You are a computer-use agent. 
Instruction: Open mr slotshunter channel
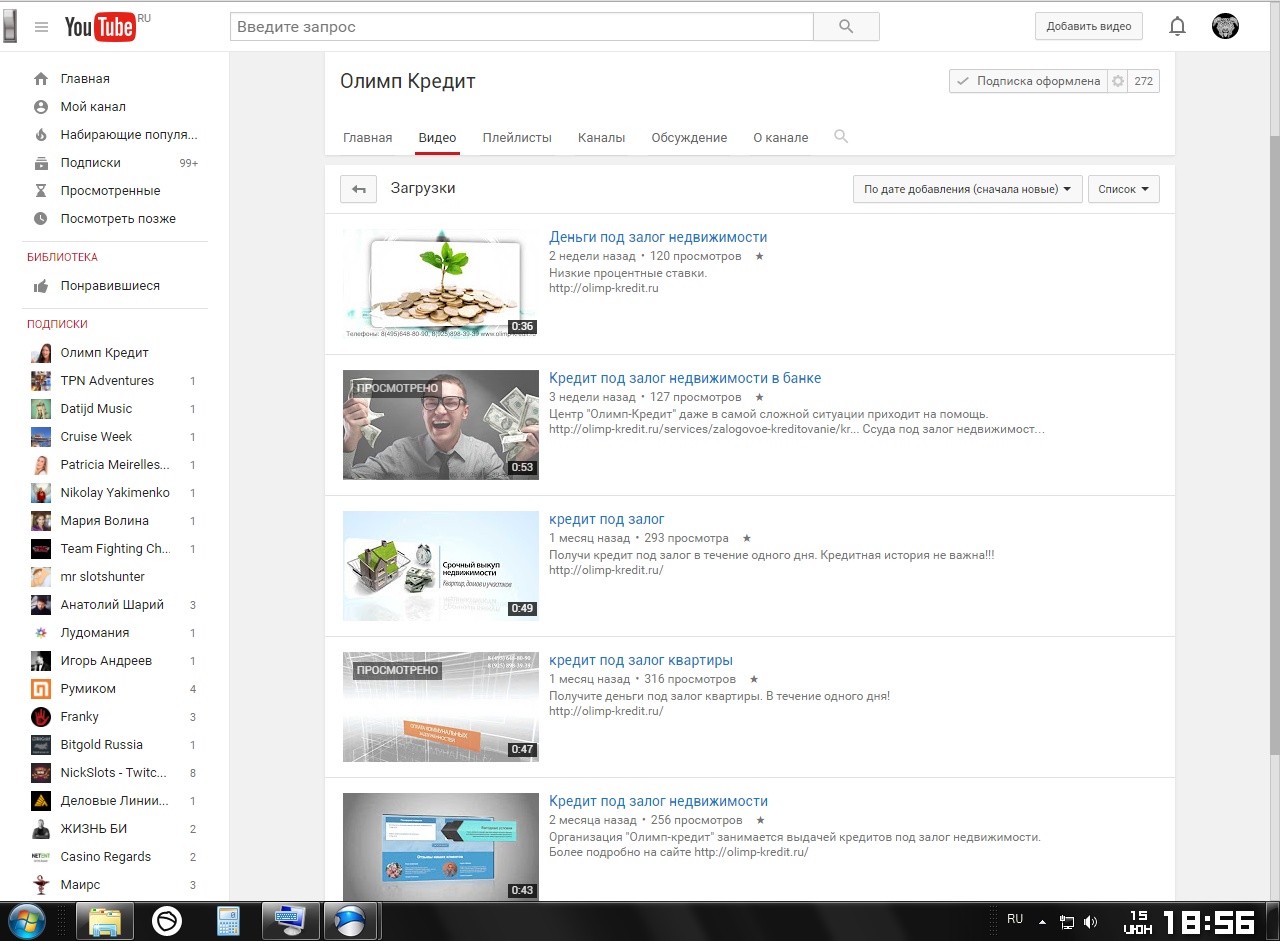pos(102,577)
